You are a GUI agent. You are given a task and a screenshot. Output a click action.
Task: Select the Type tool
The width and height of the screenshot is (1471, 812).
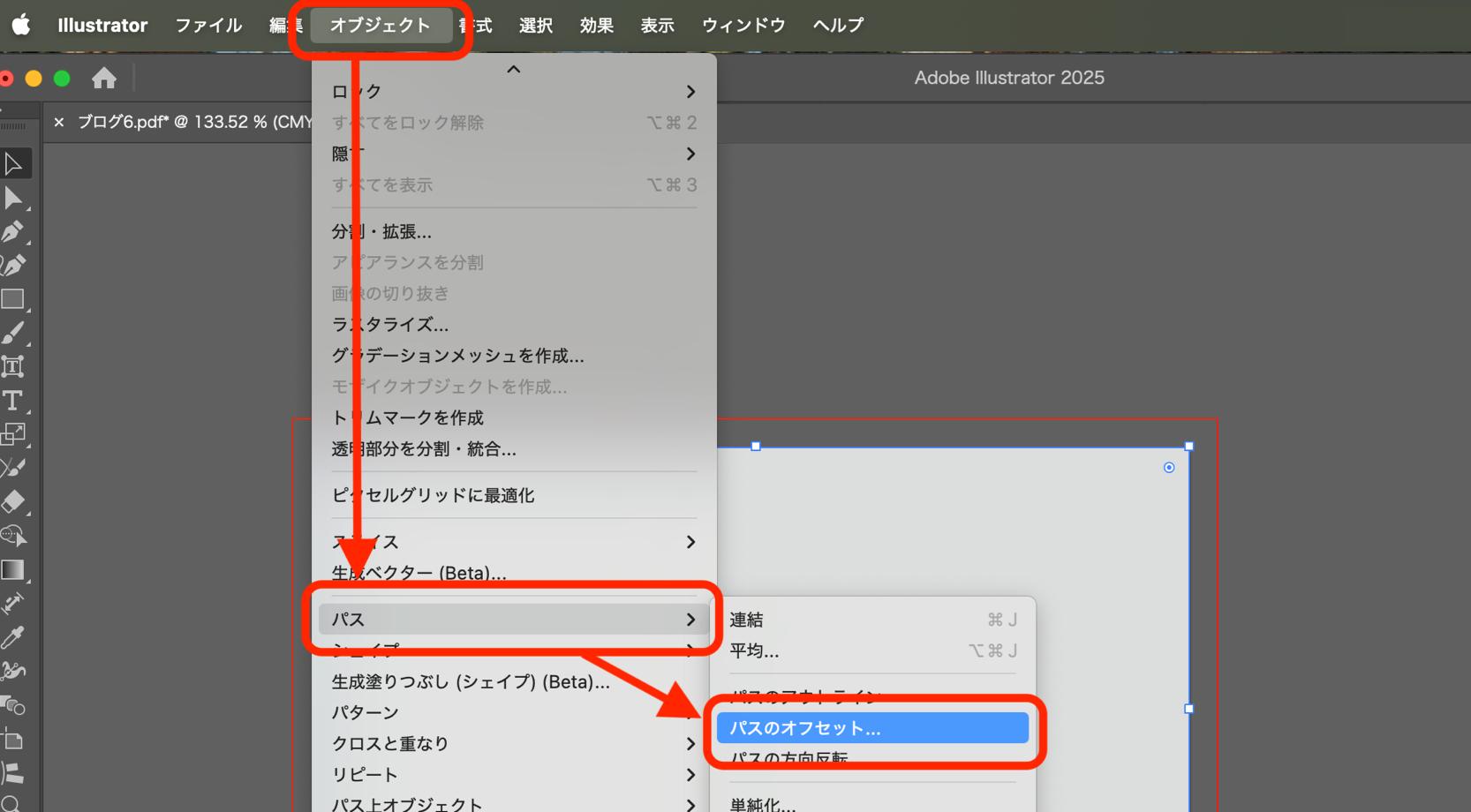[x=13, y=401]
